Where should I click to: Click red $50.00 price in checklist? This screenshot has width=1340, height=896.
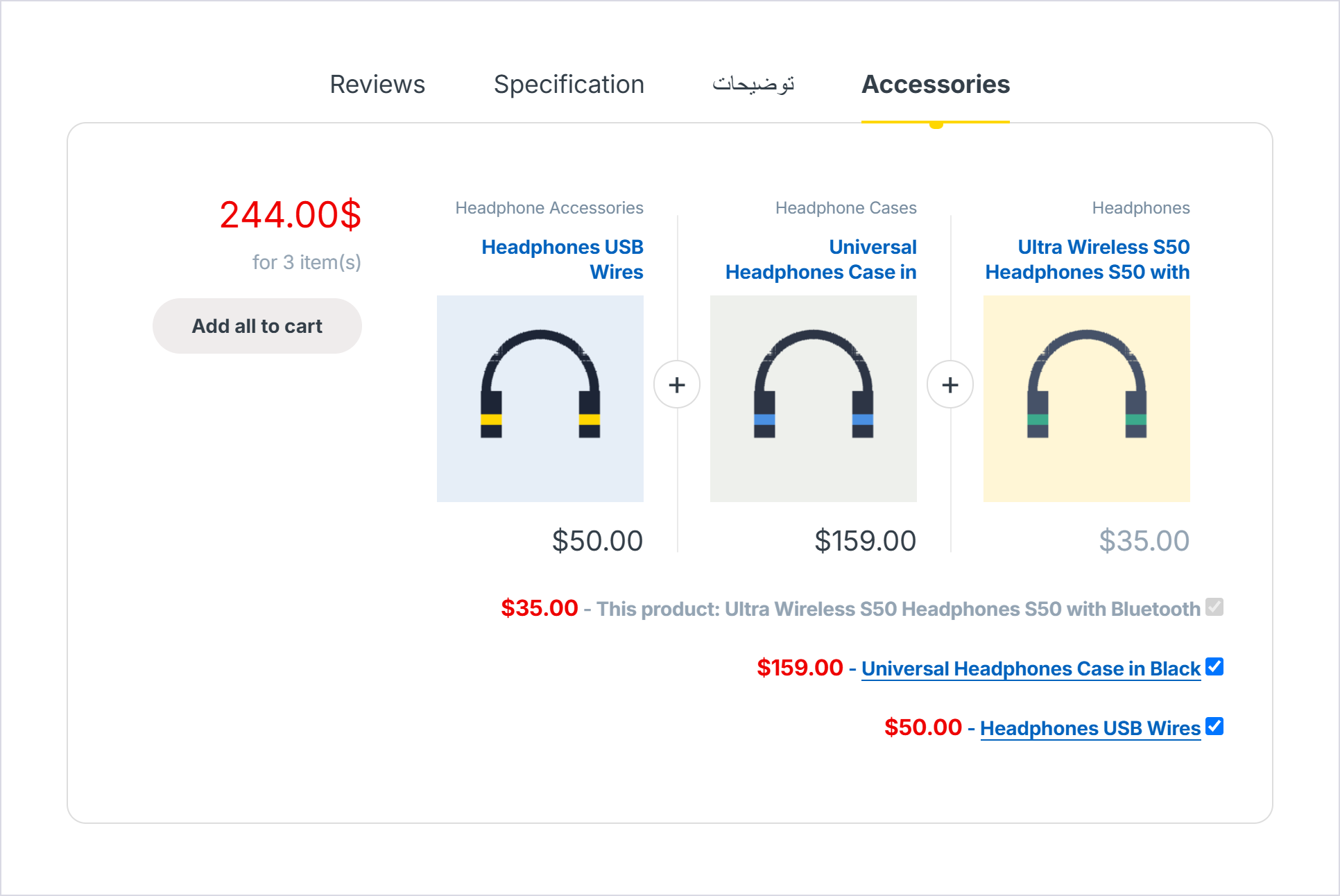pyautogui.click(x=923, y=727)
